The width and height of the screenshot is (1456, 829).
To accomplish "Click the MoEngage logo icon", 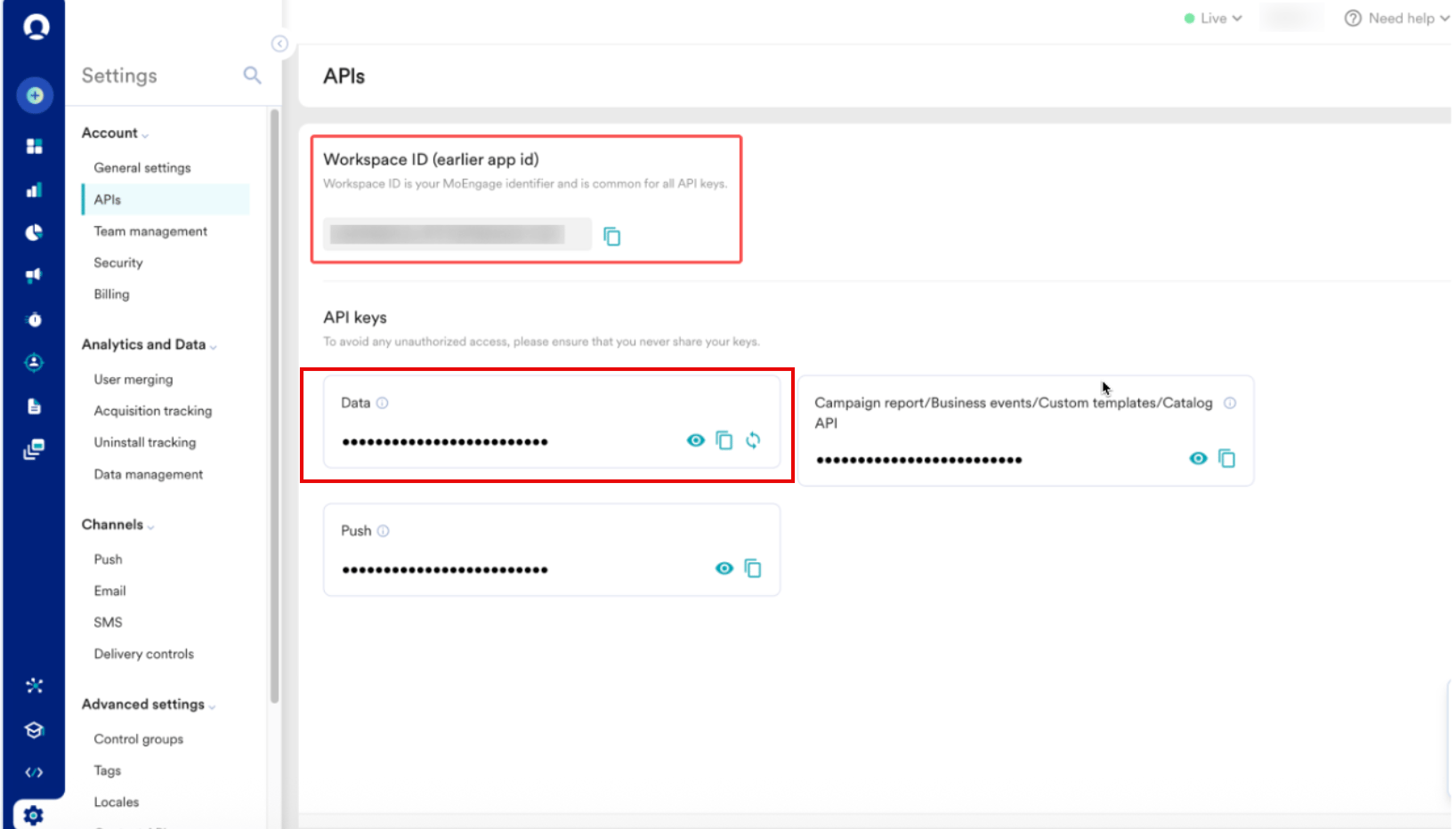I will point(36,27).
